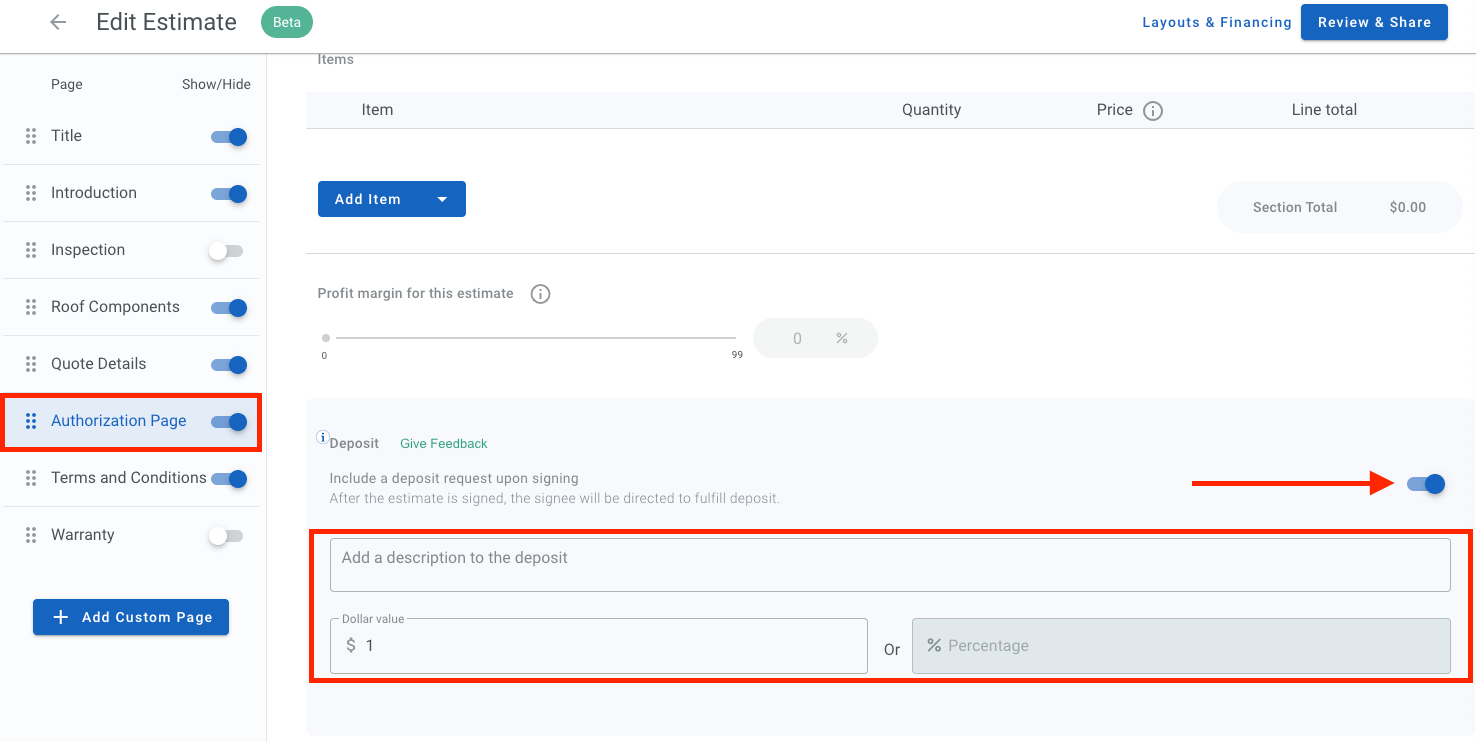Click the profit margin slider handle
The width and height of the screenshot is (1476, 742).
326,338
